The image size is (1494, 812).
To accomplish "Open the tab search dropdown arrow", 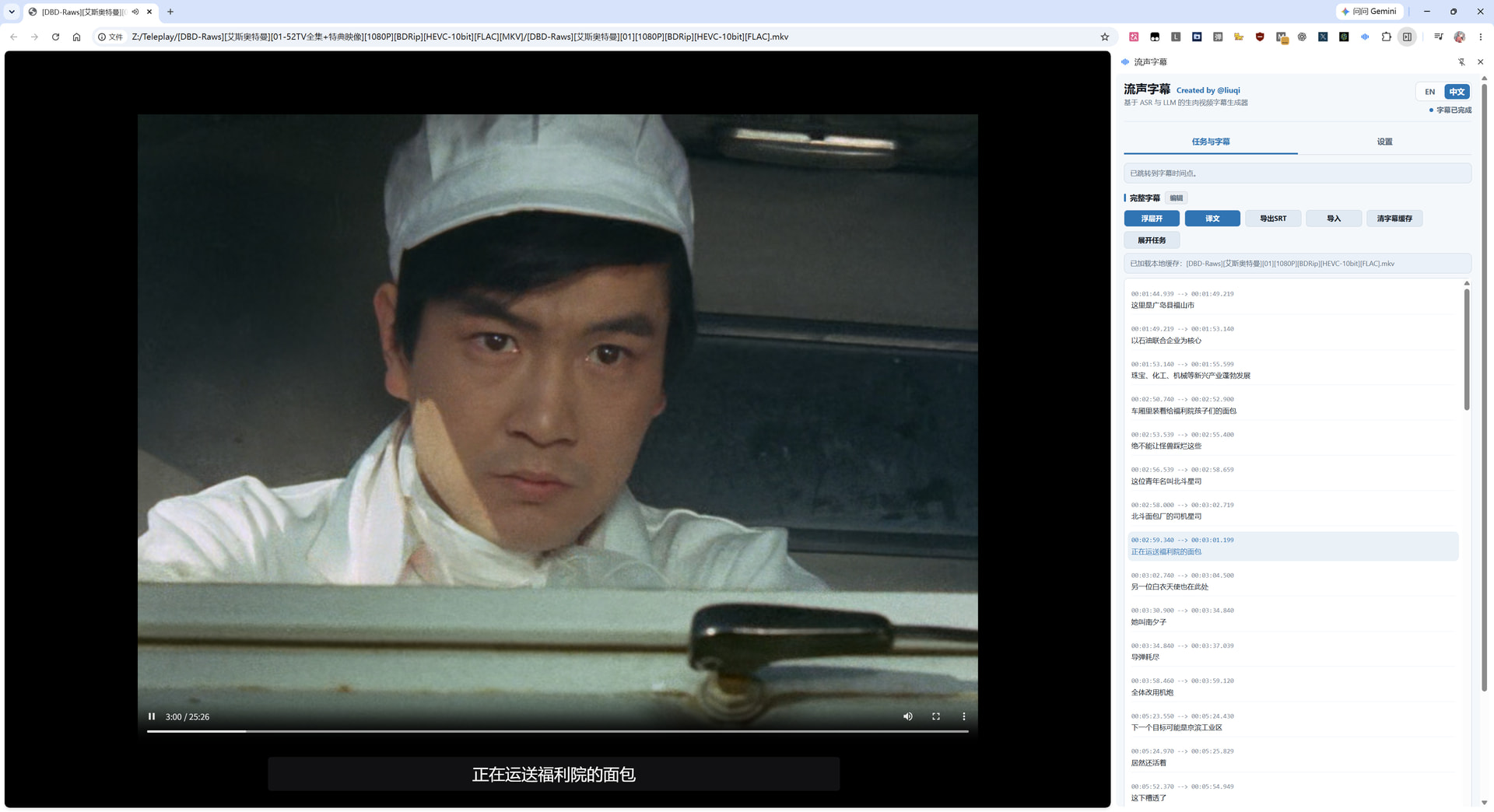I will point(12,12).
